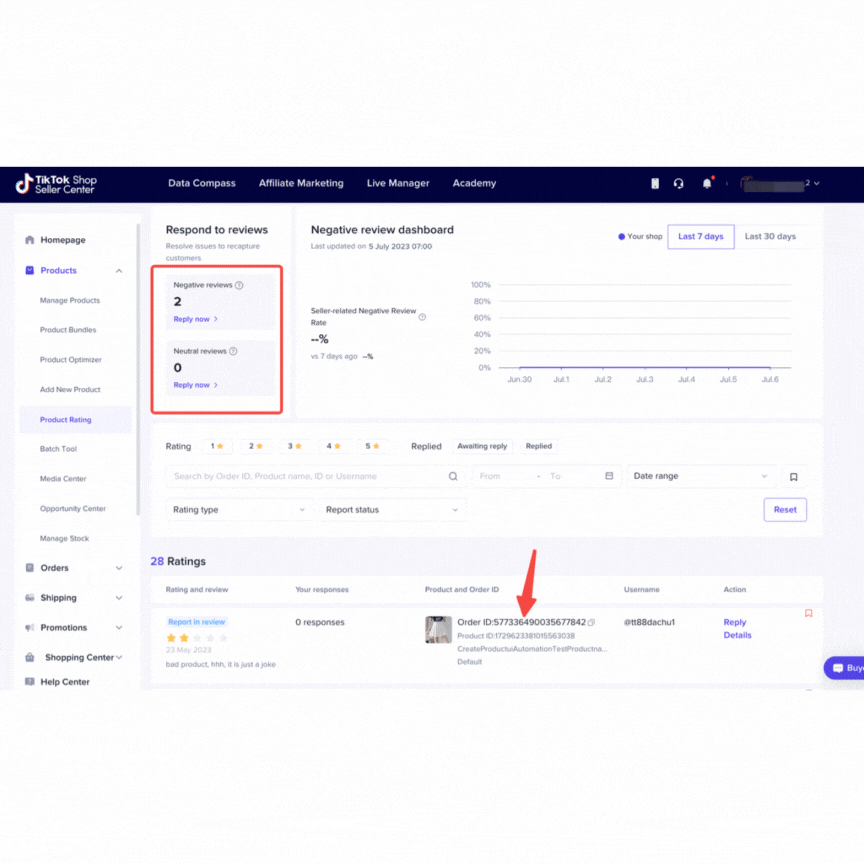Filter ratings by 3 stars

click(295, 446)
